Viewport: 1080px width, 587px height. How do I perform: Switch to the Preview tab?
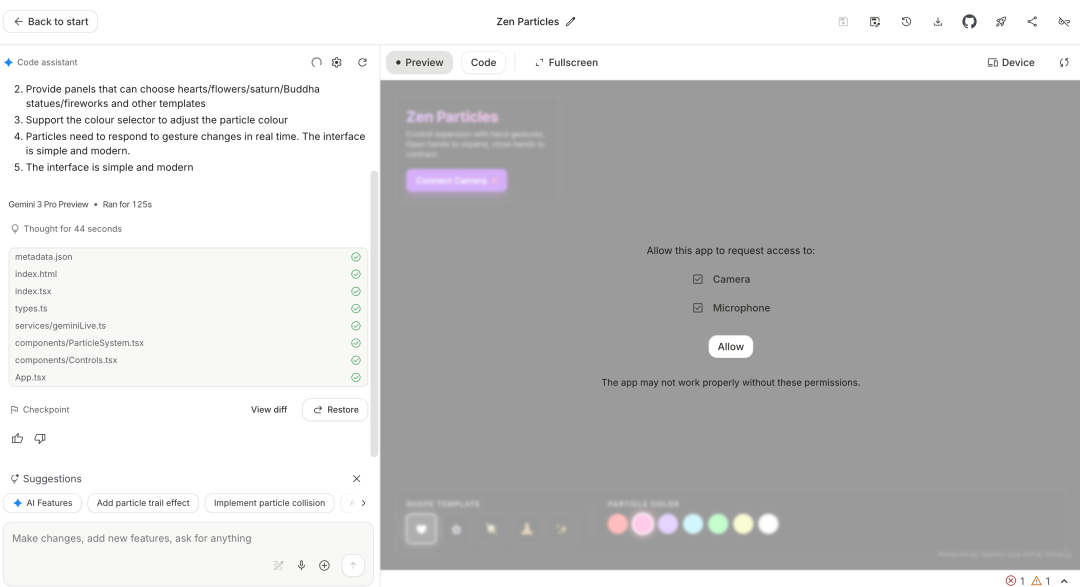[x=419, y=62]
